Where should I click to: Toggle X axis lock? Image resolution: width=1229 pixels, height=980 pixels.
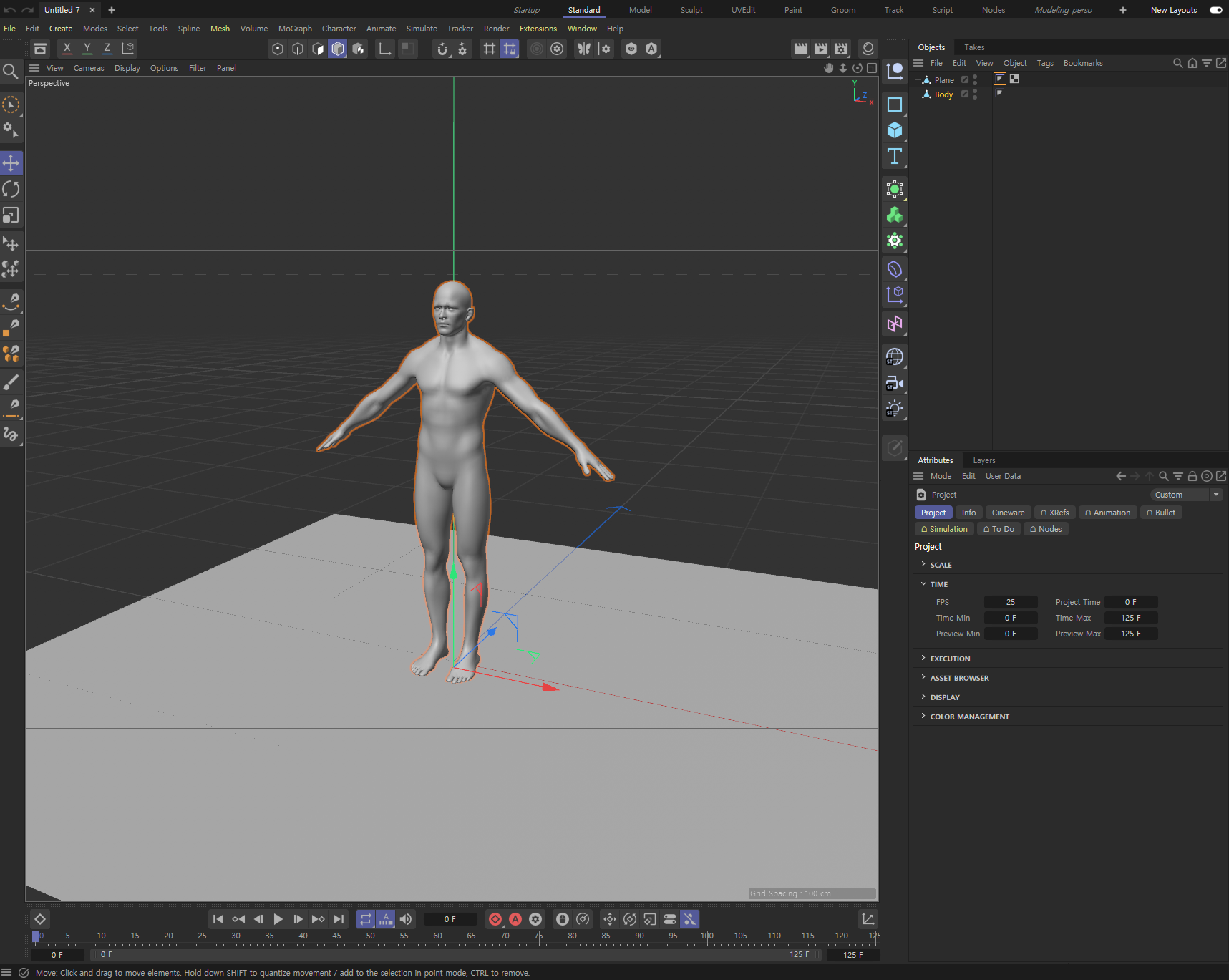point(67,49)
